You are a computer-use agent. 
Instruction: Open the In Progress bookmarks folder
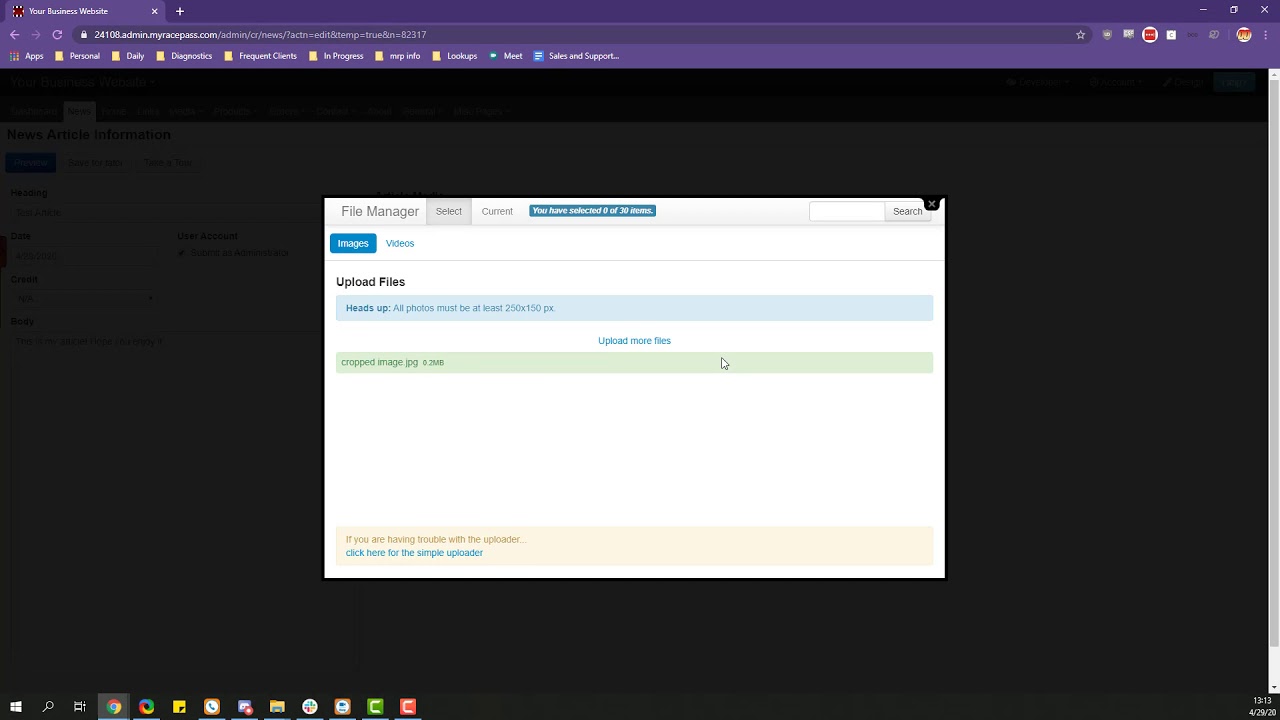[x=336, y=56]
